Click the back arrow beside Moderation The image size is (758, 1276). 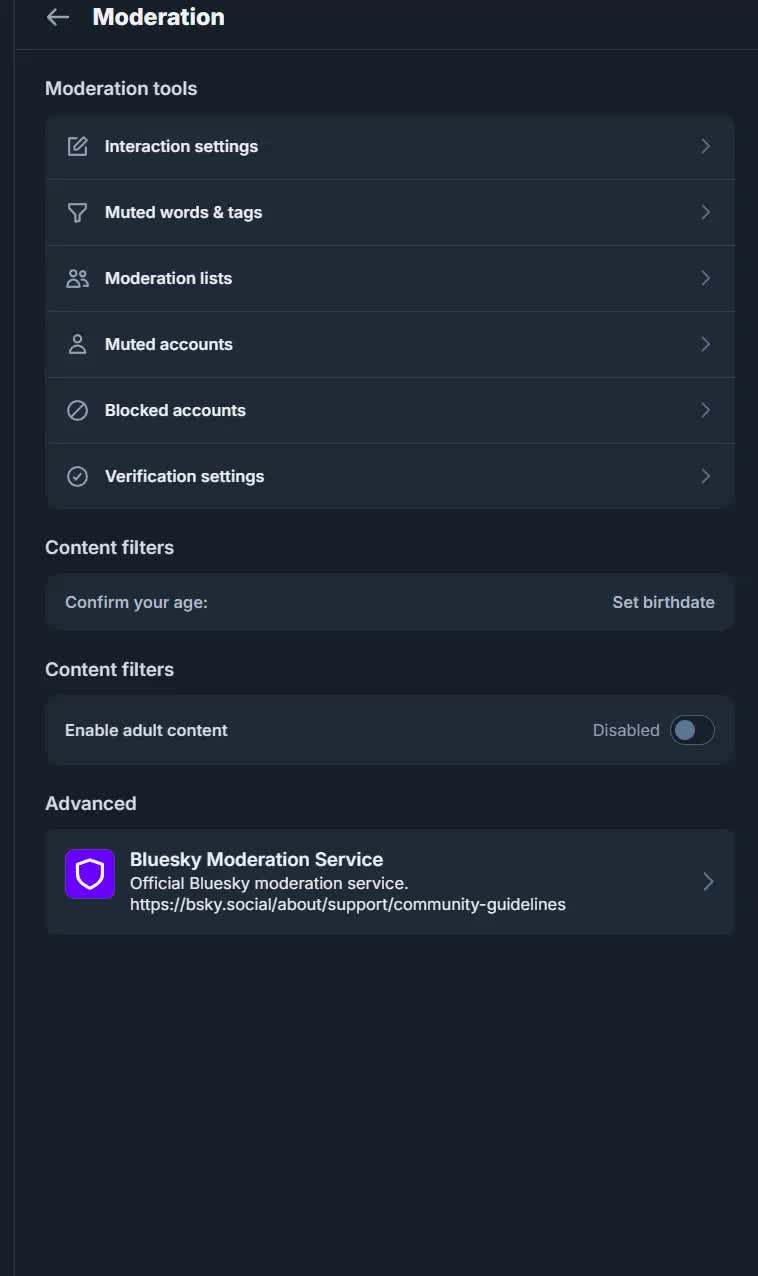tap(58, 17)
